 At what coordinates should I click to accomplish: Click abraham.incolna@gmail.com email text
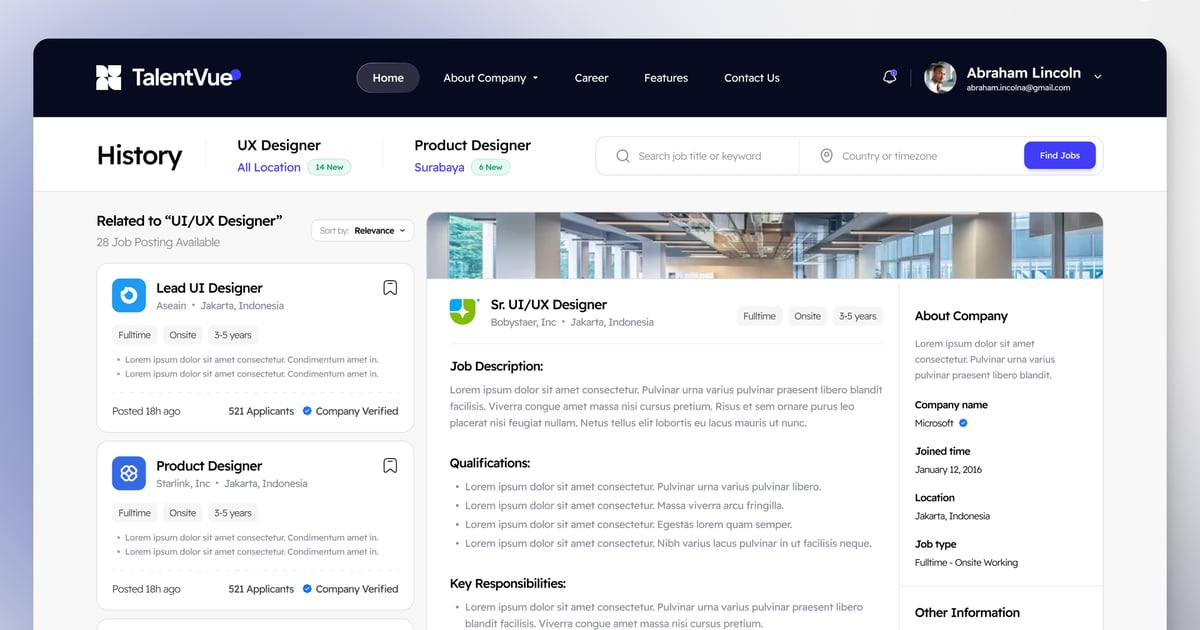coord(1018,88)
